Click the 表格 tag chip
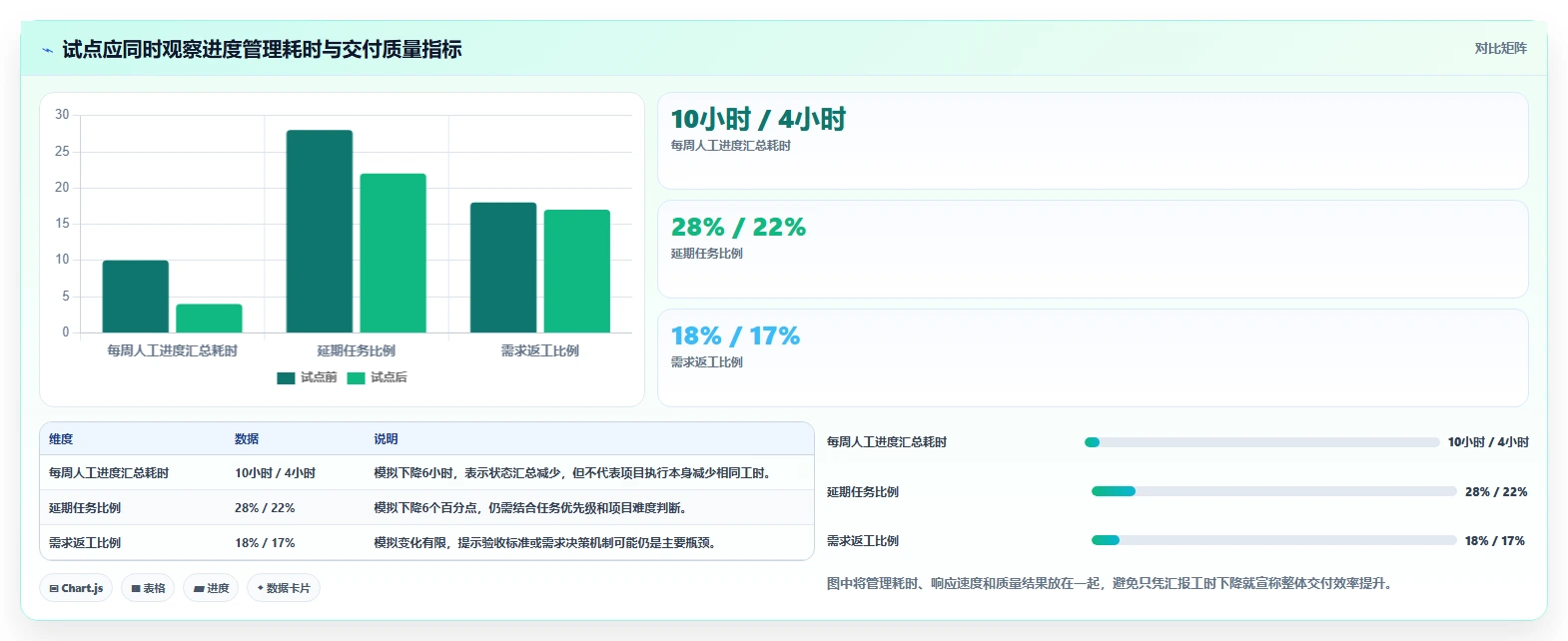 [148, 588]
